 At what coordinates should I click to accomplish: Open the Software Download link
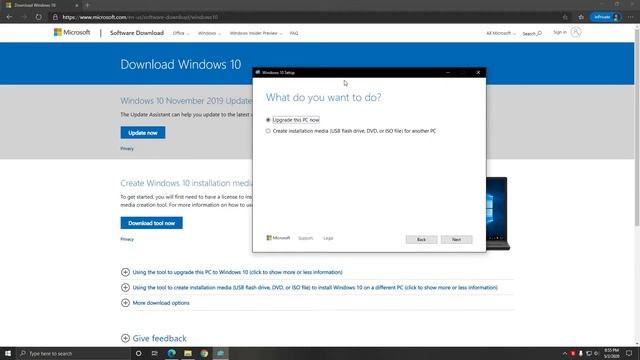pos(137,33)
